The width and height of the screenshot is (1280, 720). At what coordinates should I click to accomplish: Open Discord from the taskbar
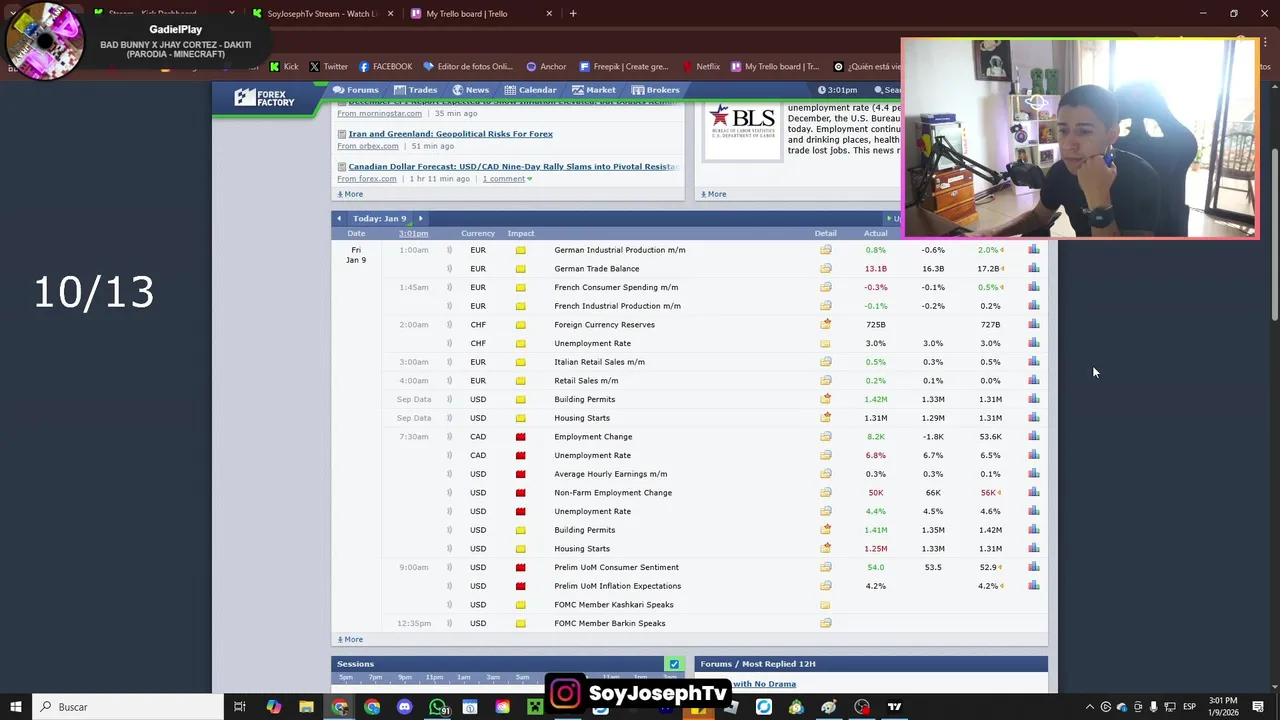tap(404, 707)
